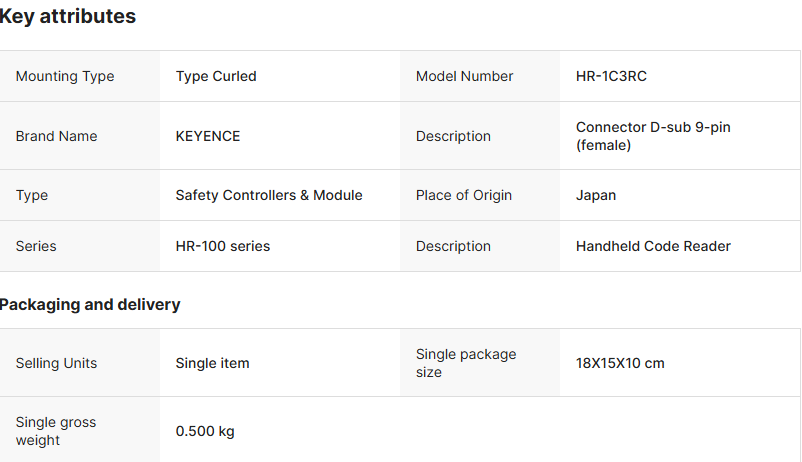Select Safety Controllers & Module value
This screenshot has height=462, width=802.
click(269, 195)
